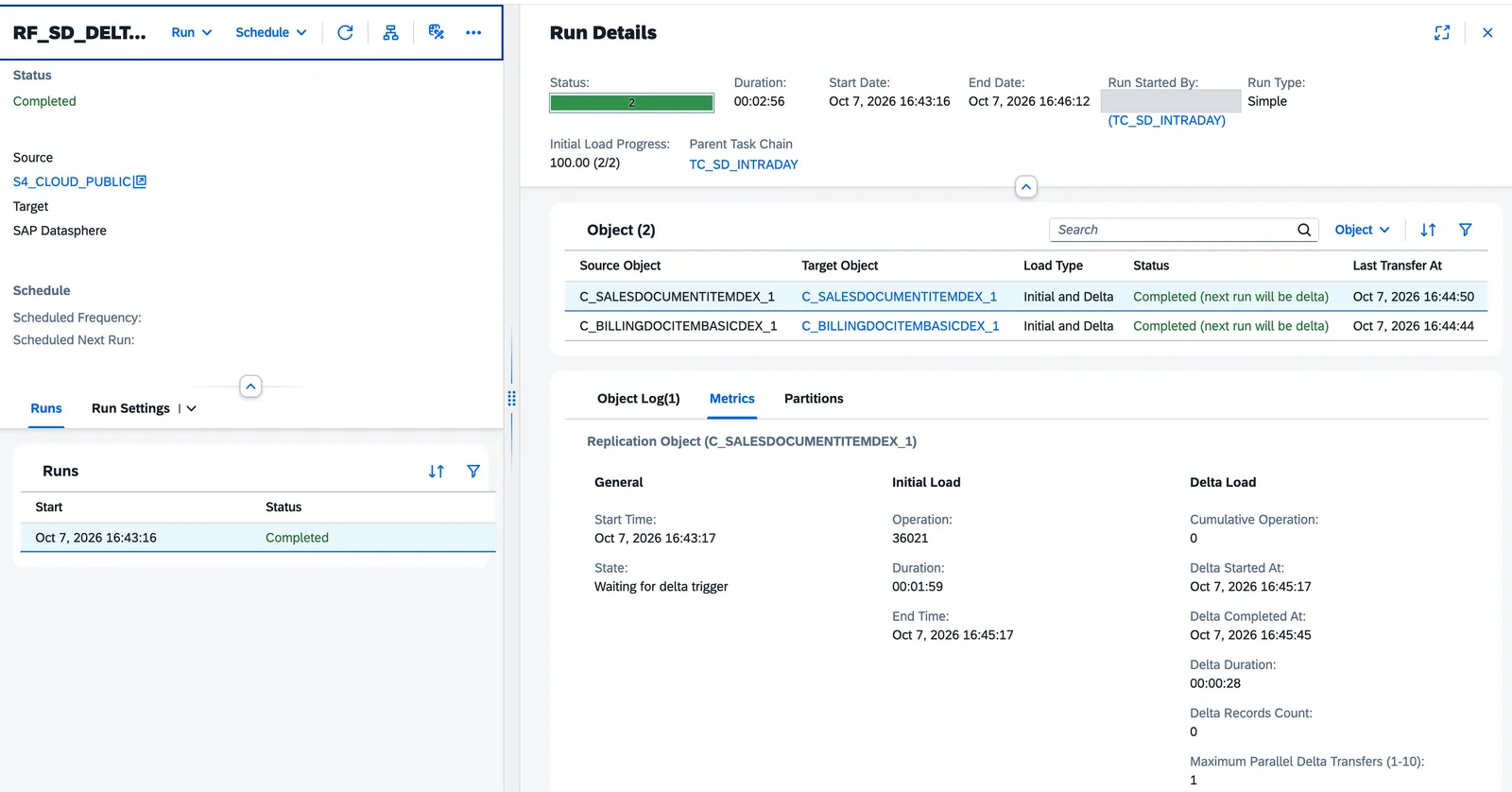The image size is (1512, 792).
Task: Click the edit/design icon beside the hierarchy icon
Action: [x=436, y=32]
